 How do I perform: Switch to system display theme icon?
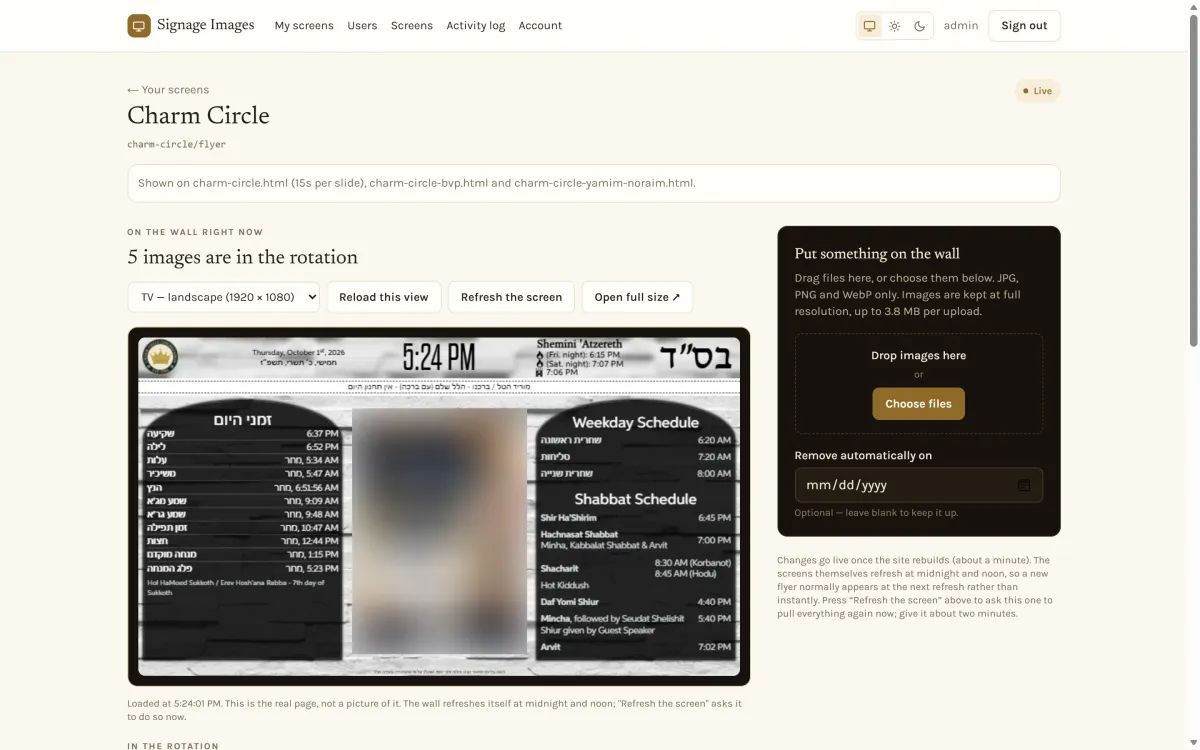870,26
